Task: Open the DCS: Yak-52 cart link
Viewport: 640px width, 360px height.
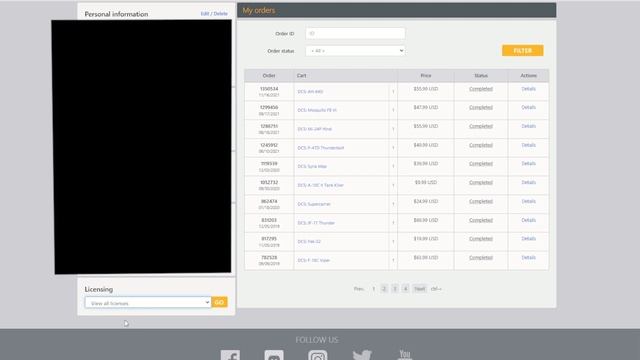Action: pyautogui.click(x=309, y=242)
